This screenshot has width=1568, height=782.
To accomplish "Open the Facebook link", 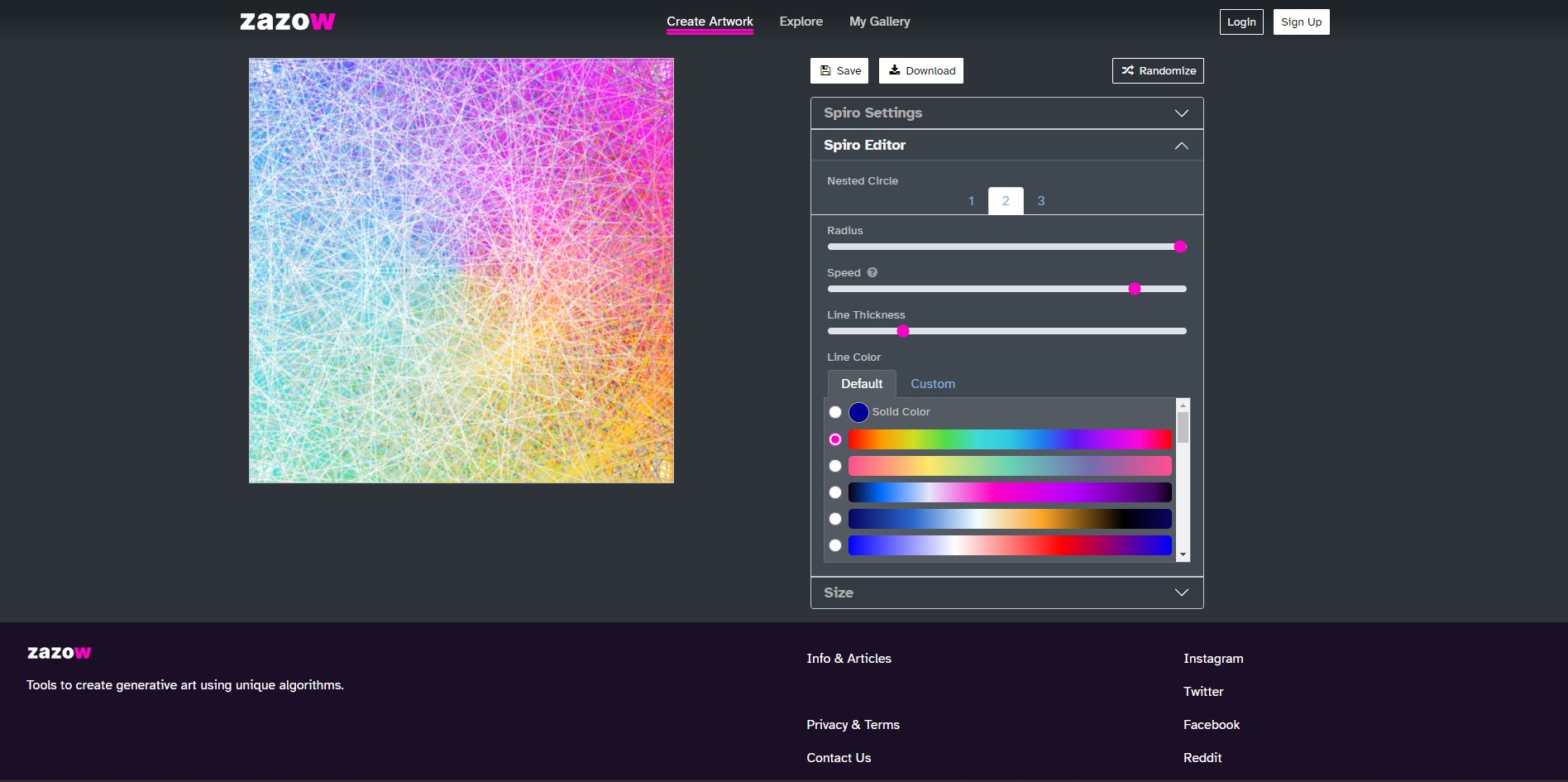I will click(1212, 725).
